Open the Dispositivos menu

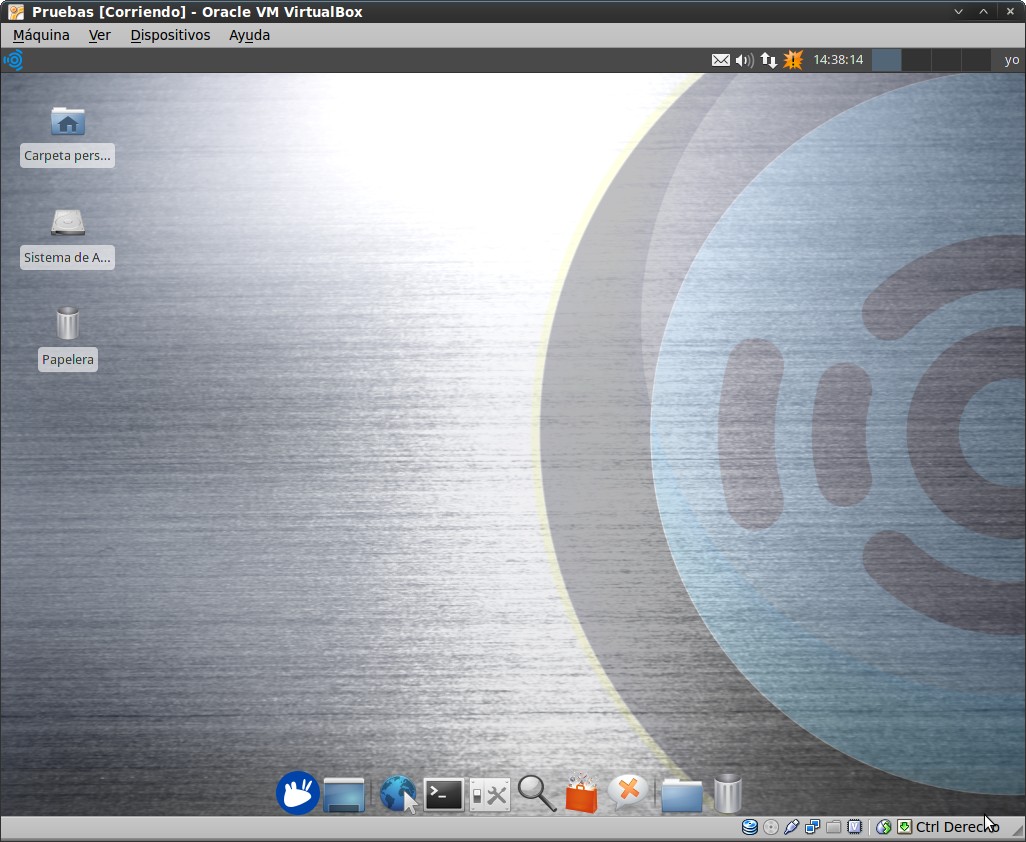pyautogui.click(x=170, y=35)
